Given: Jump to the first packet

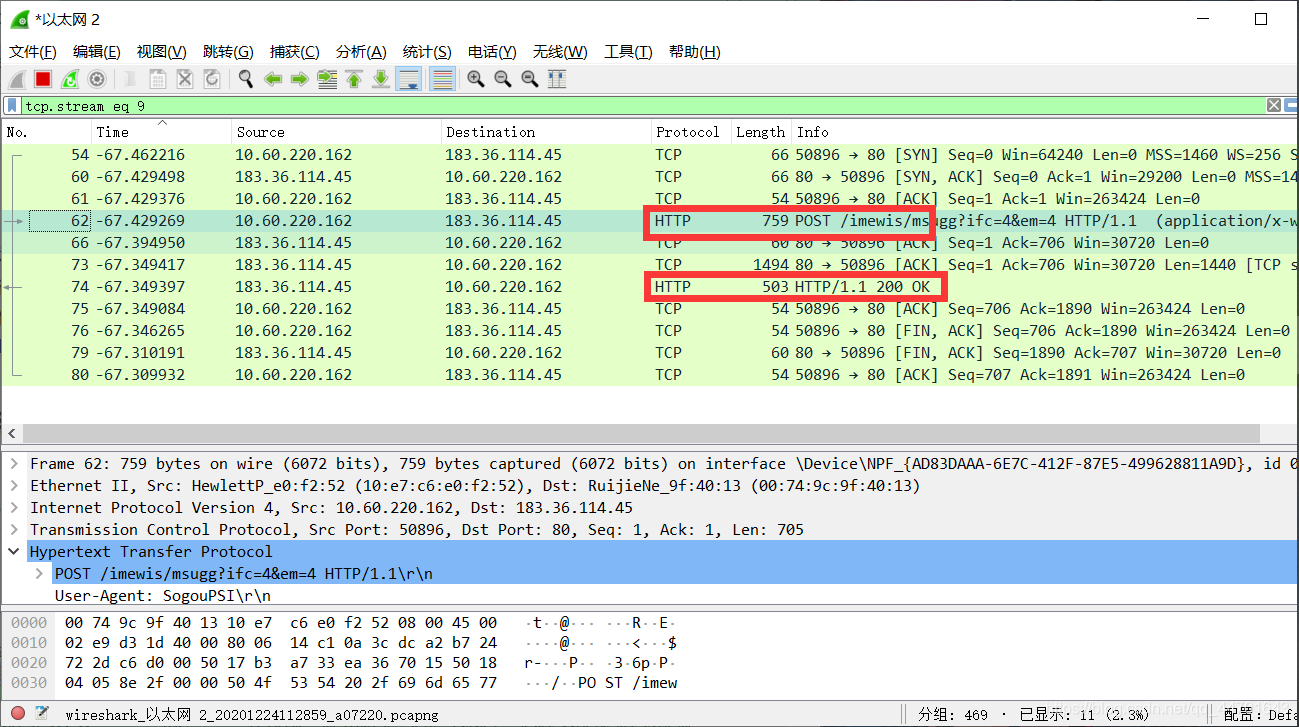Looking at the screenshot, I should point(354,79).
